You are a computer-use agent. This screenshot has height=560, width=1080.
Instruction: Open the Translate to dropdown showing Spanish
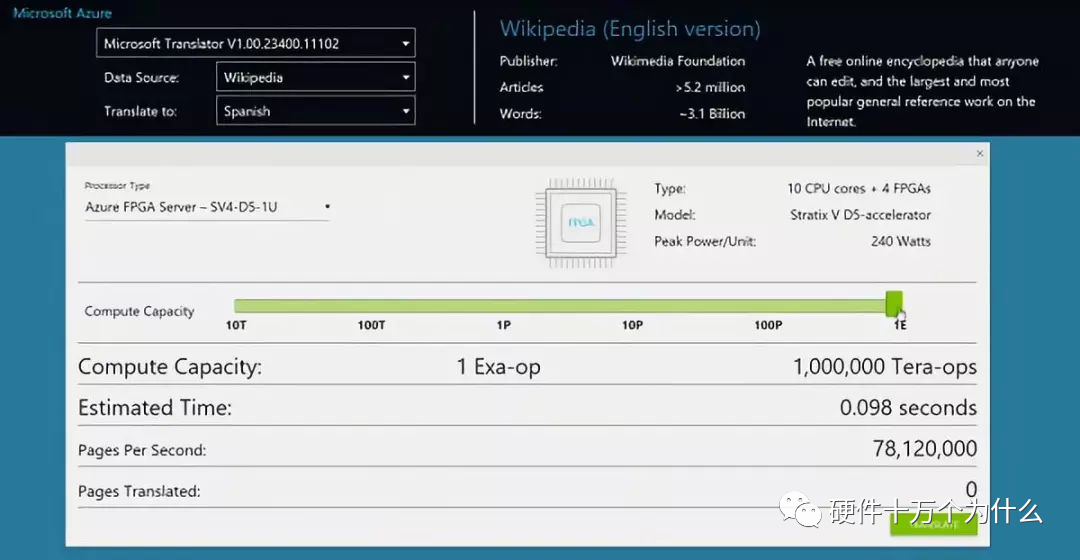pyautogui.click(x=315, y=111)
